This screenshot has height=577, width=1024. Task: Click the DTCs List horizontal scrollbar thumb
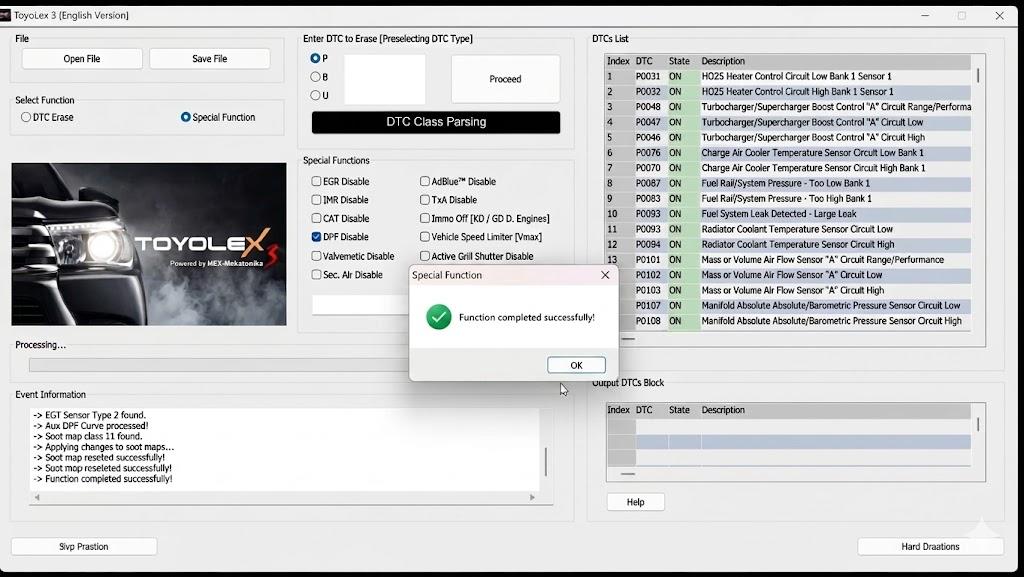[x=628, y=339]
